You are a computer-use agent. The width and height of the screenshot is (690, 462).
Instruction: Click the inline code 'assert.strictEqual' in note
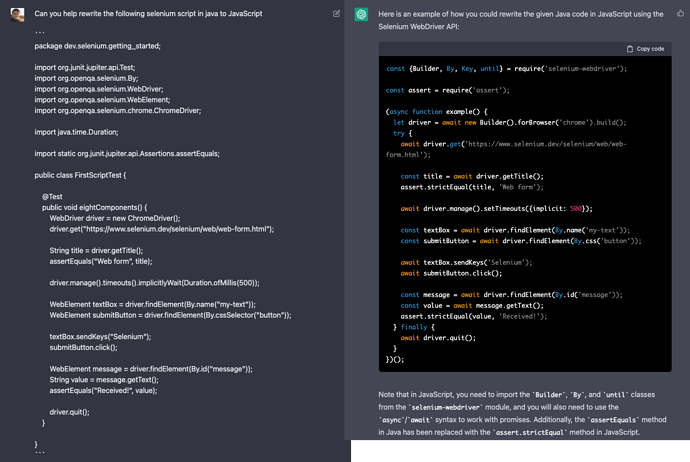pos(529,433)
